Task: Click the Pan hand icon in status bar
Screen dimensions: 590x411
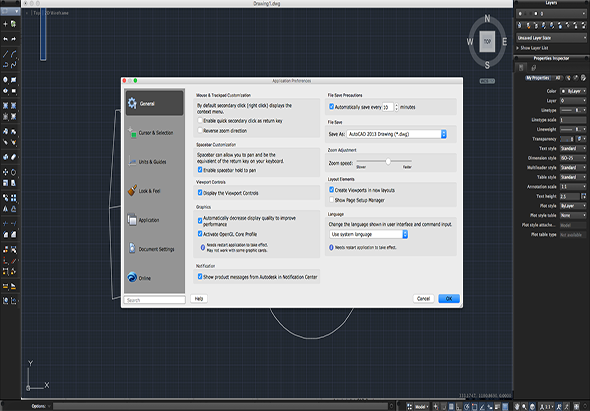Action: [517, 406]
